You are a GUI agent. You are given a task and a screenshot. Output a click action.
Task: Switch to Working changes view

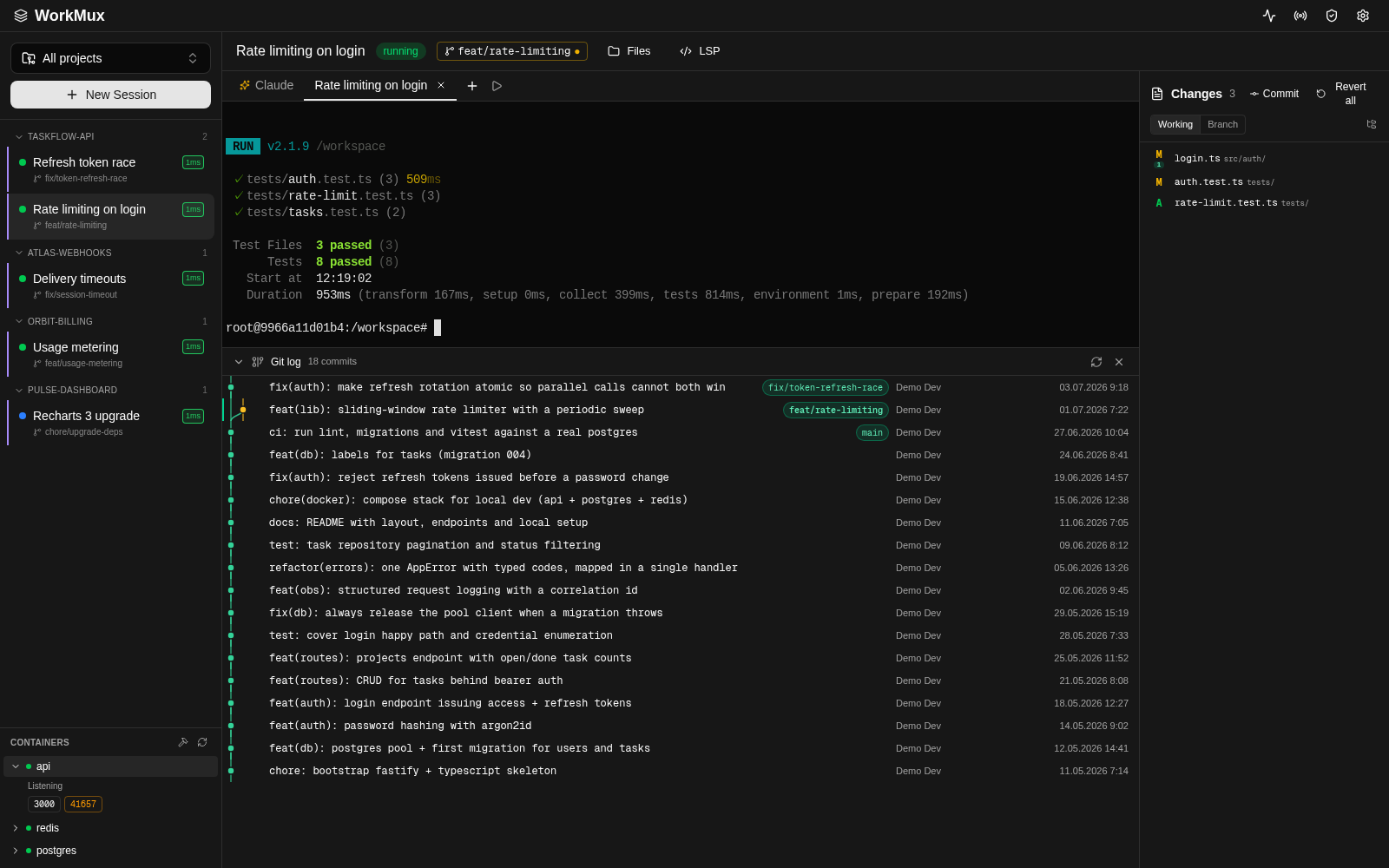click(1175, 125)
